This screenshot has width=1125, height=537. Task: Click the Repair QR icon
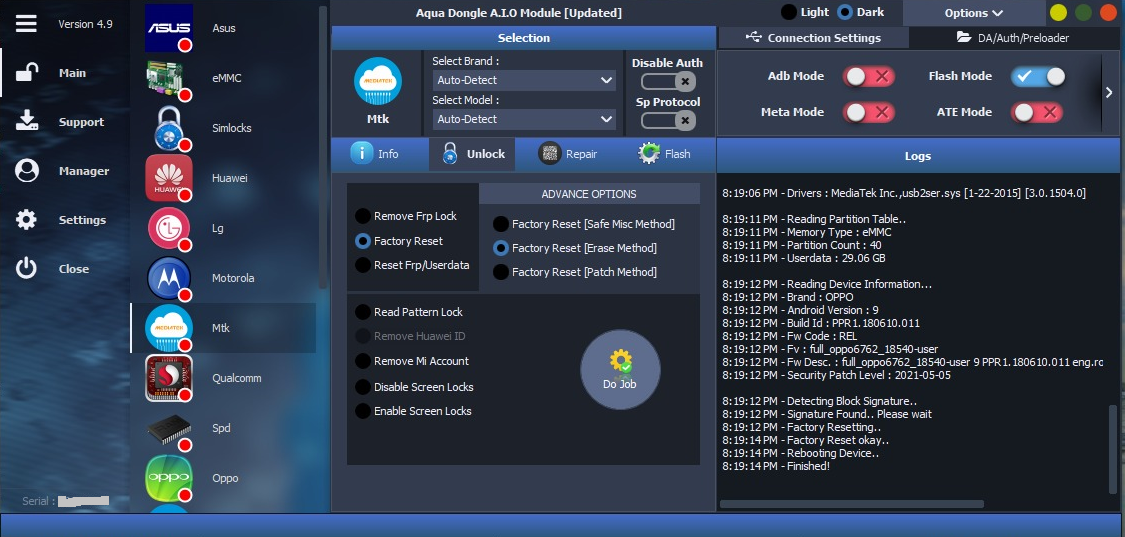[x=550, y=154]
